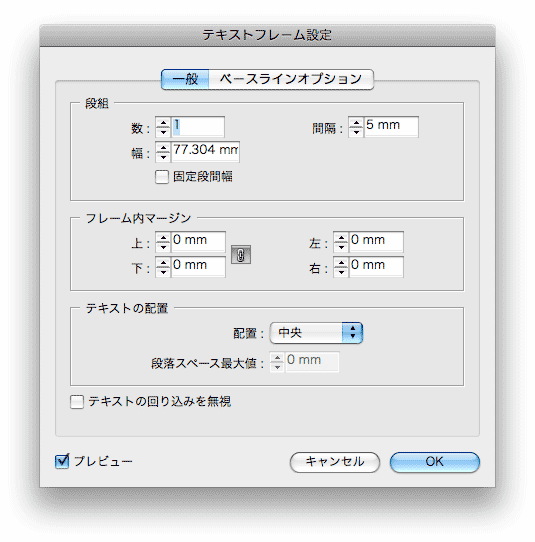Open the ベースラインオプション tab
Screen dimensions: 535x542
[291, 80]
